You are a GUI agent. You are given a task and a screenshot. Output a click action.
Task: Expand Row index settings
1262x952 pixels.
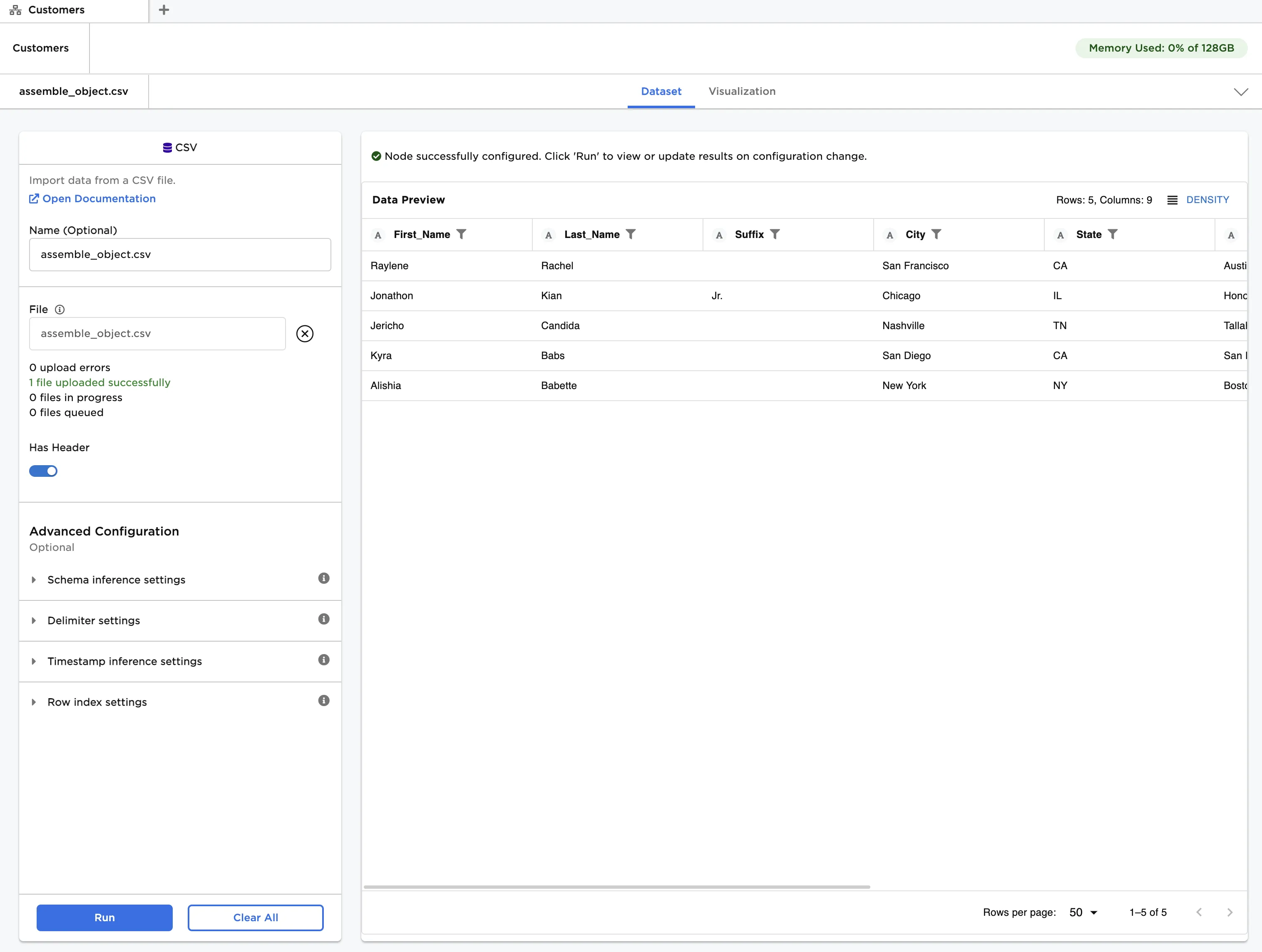[34, 702]
